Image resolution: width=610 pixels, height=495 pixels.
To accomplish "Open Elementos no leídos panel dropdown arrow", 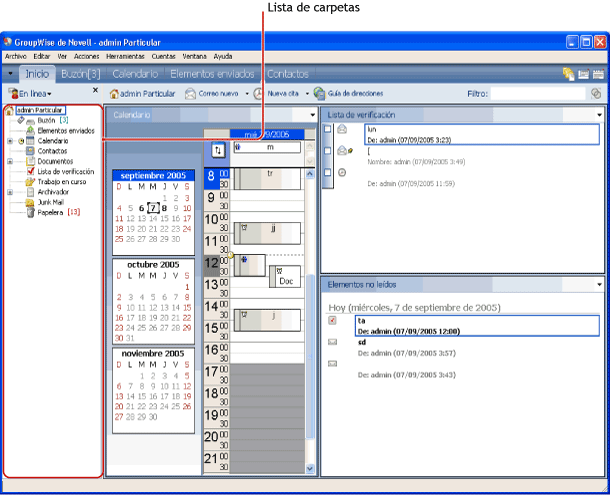I will [599, 285].
